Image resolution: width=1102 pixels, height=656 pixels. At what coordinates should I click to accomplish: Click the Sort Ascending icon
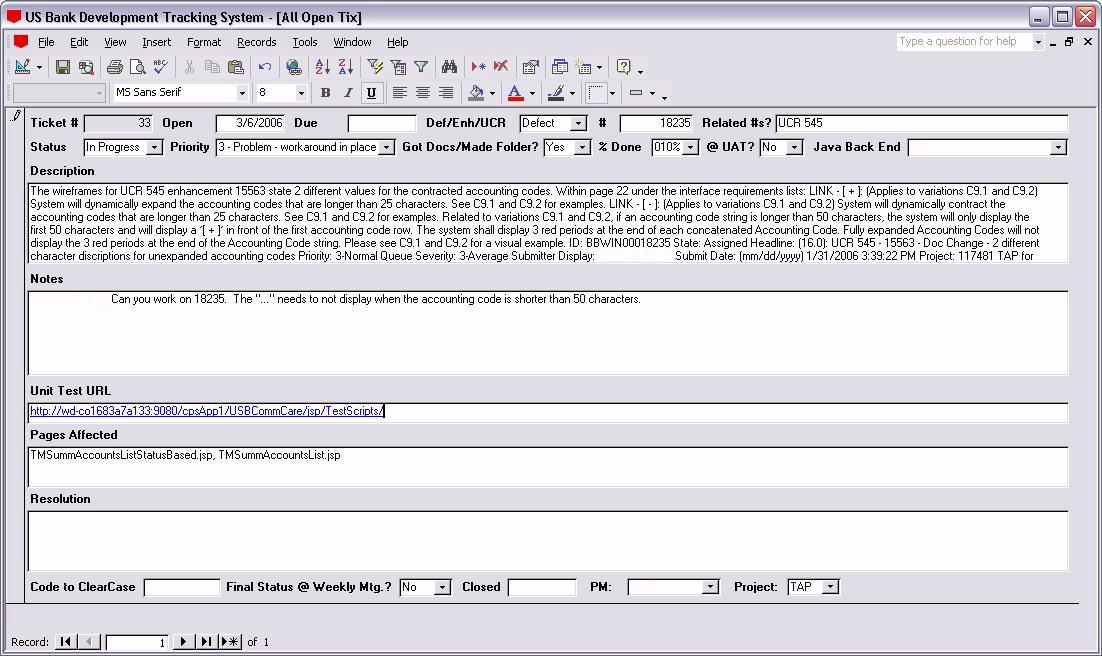pos(322,67)
